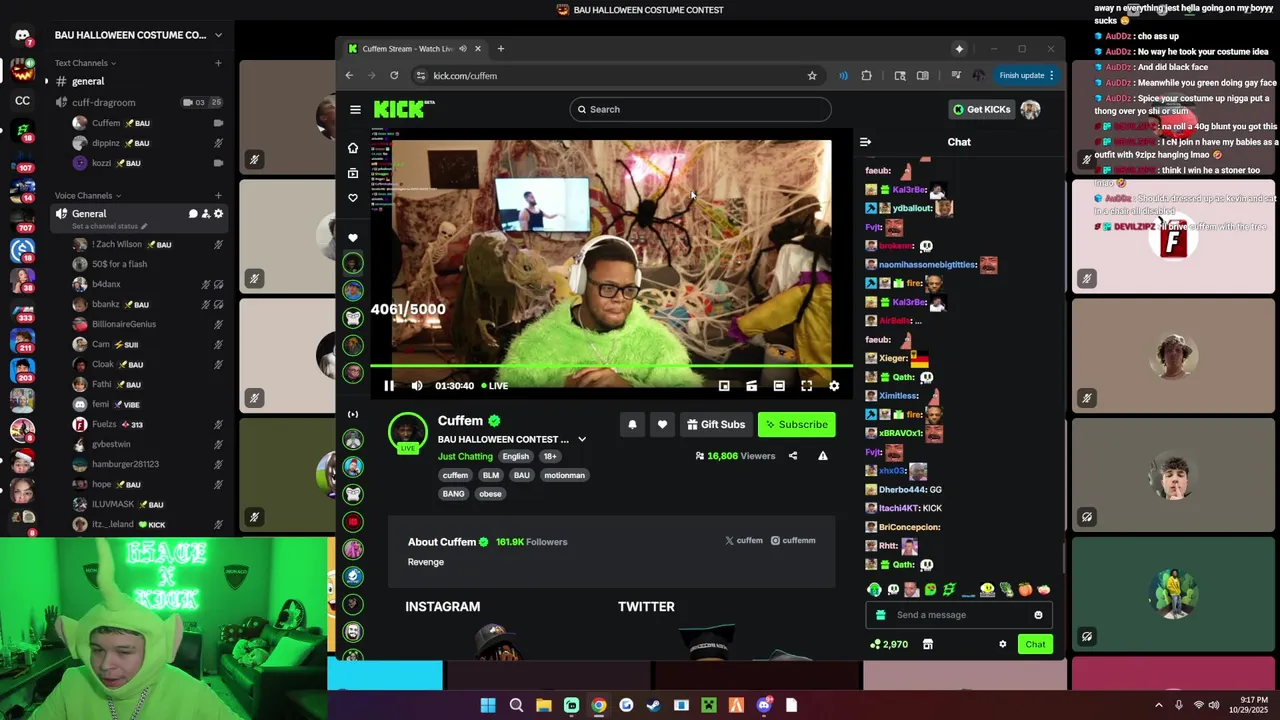Open Kick user profile avatar menu
The image size is (1280, 720).
pos(1030,109)
